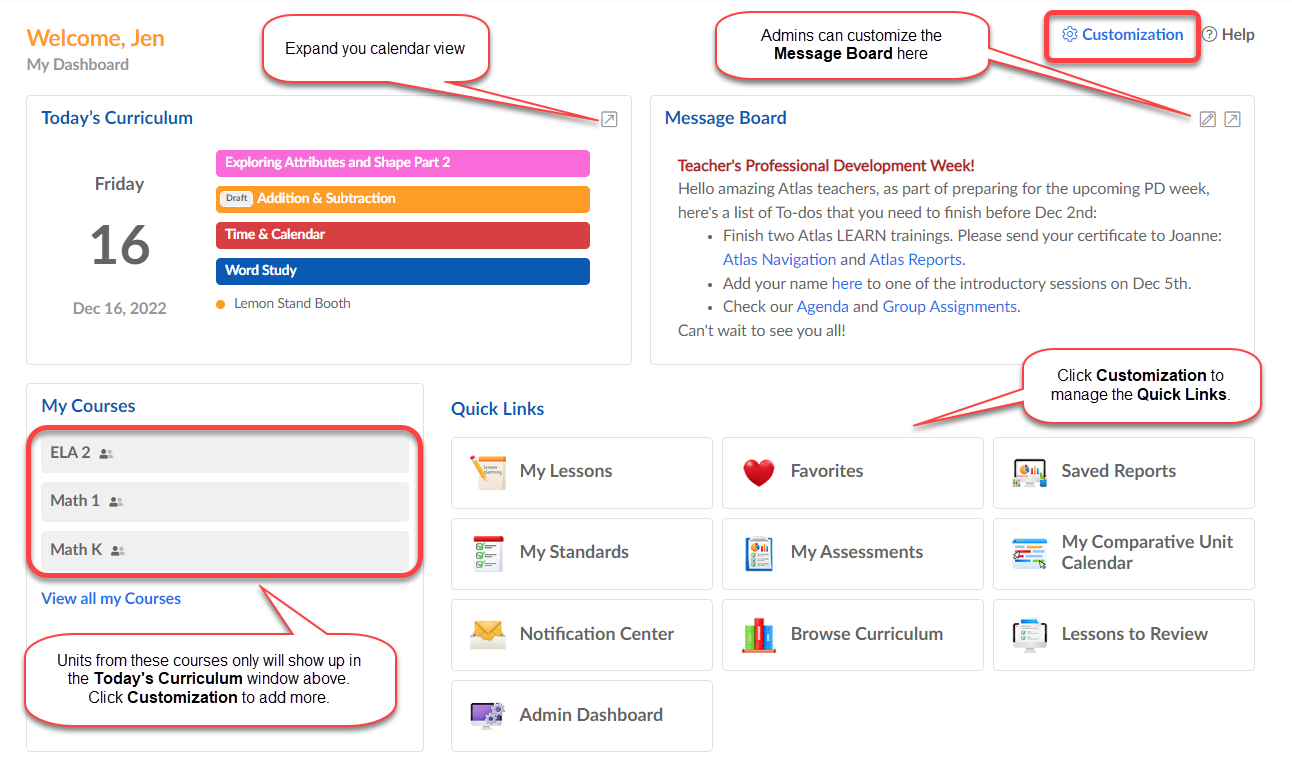The image size is (1292, 773).
Task: Click the Friday weekday label
Action: pyautogui.click(x=120, y=184)
